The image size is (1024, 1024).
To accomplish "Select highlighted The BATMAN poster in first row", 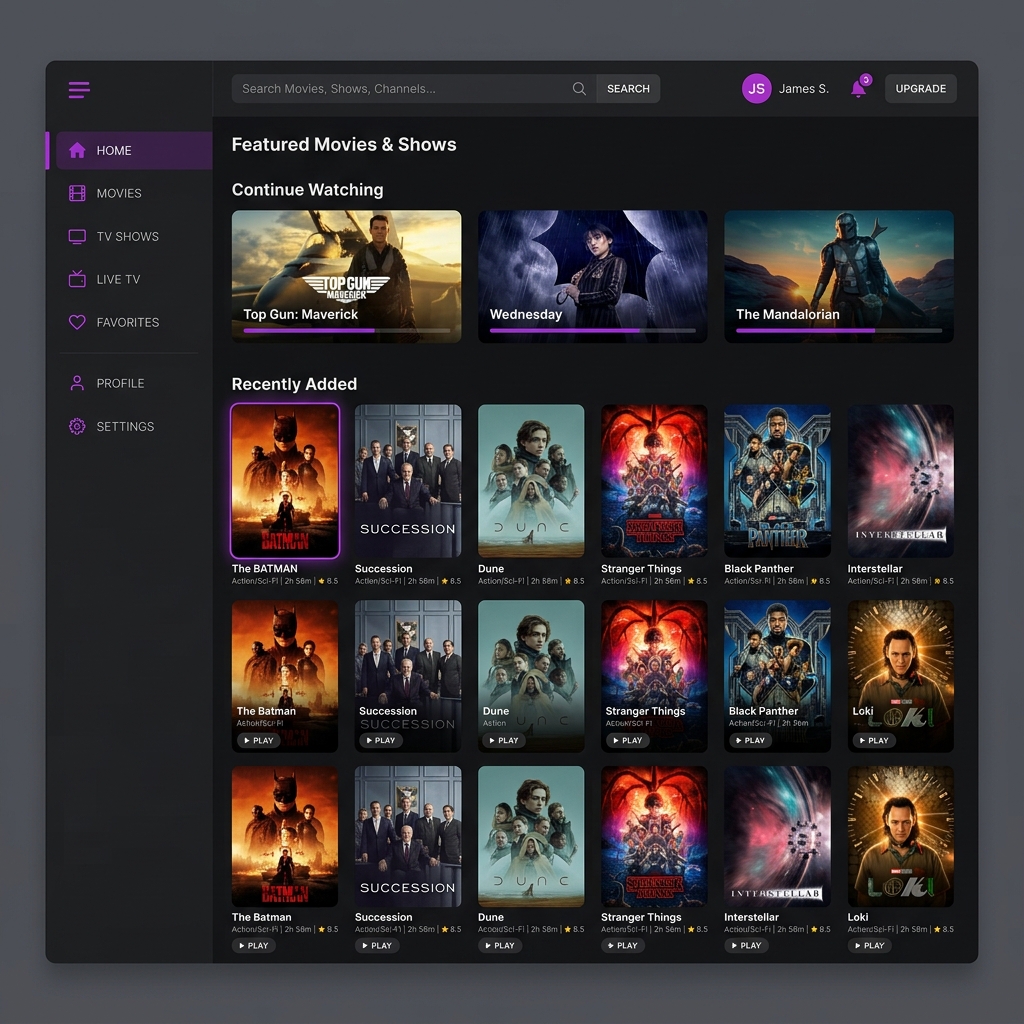I will click(x=285, y=481).
